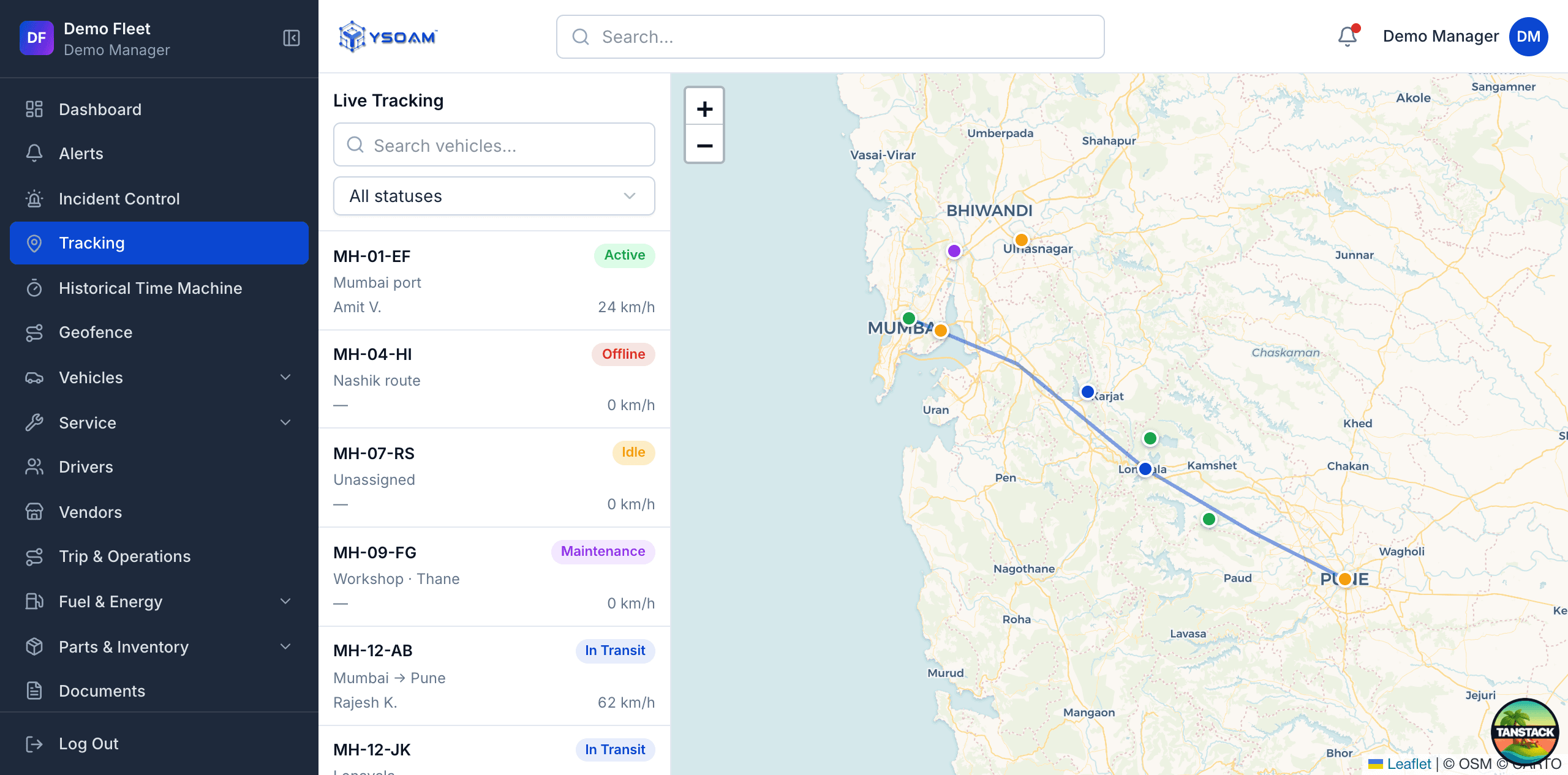Open Dashboard in sidebar
1568x775 pixels.
[x=159, y=110]
